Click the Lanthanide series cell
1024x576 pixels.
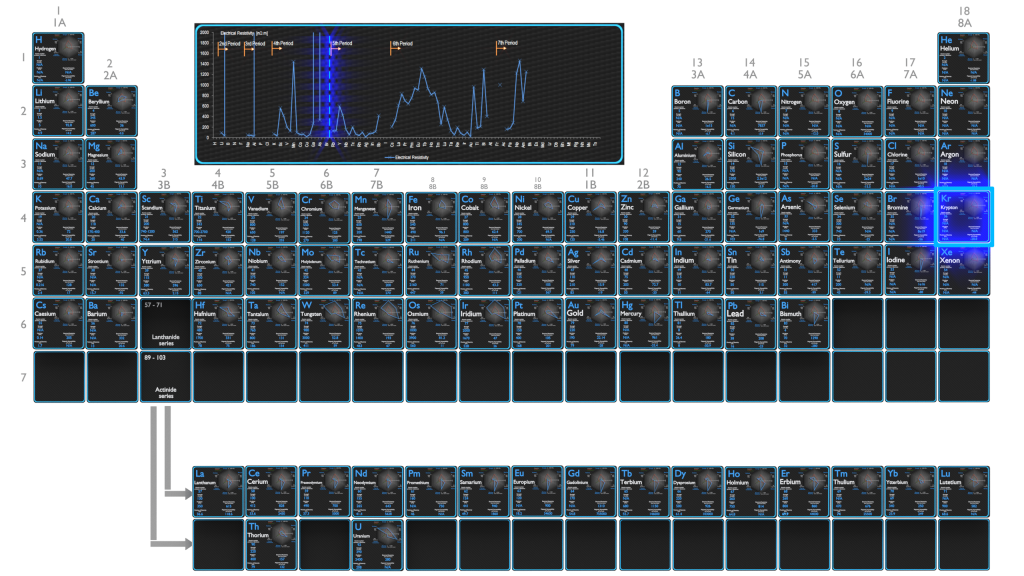165,323
